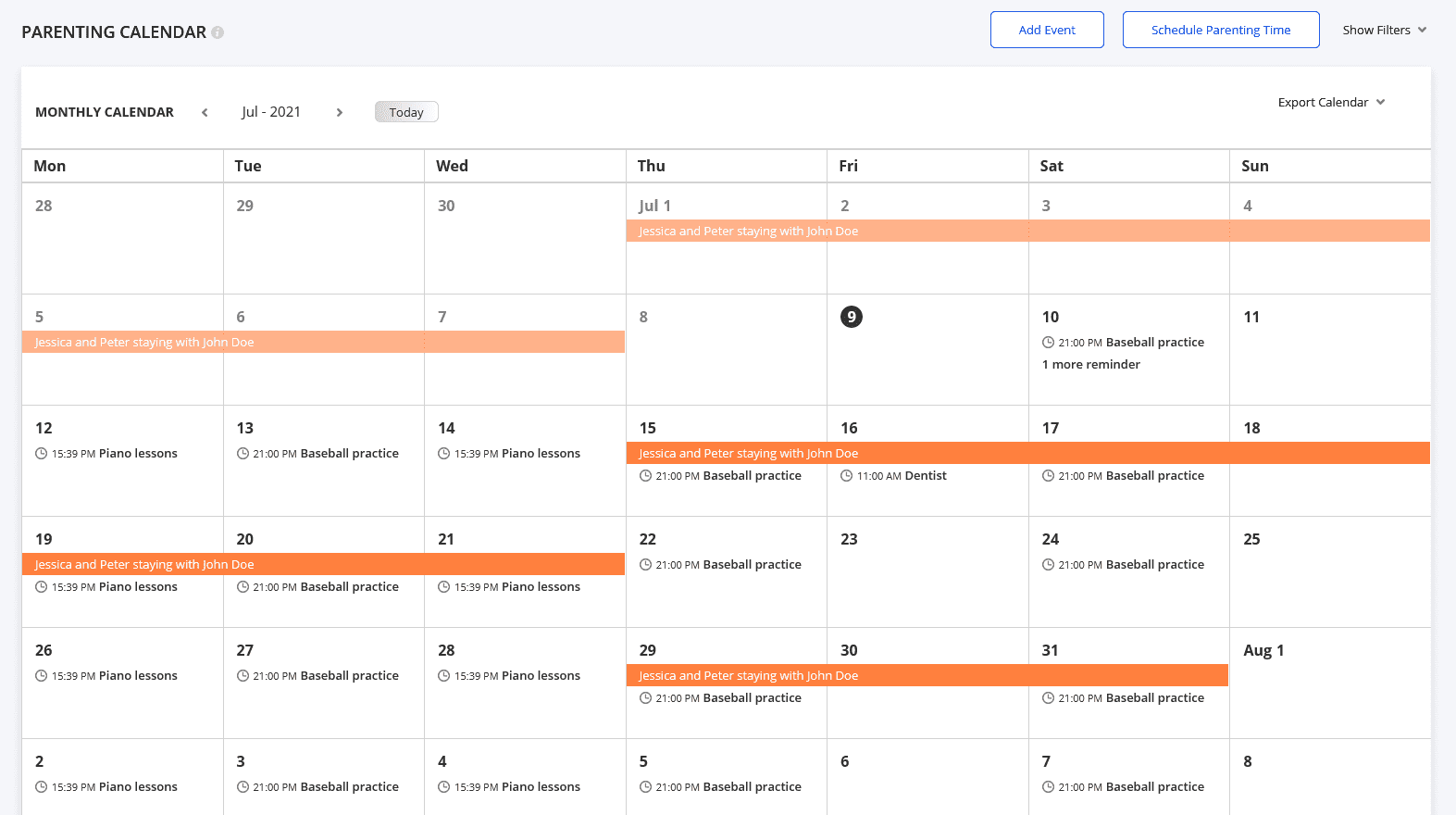Go to previous month with left chevron
The image size is (1456, 815).
(205, 112)
